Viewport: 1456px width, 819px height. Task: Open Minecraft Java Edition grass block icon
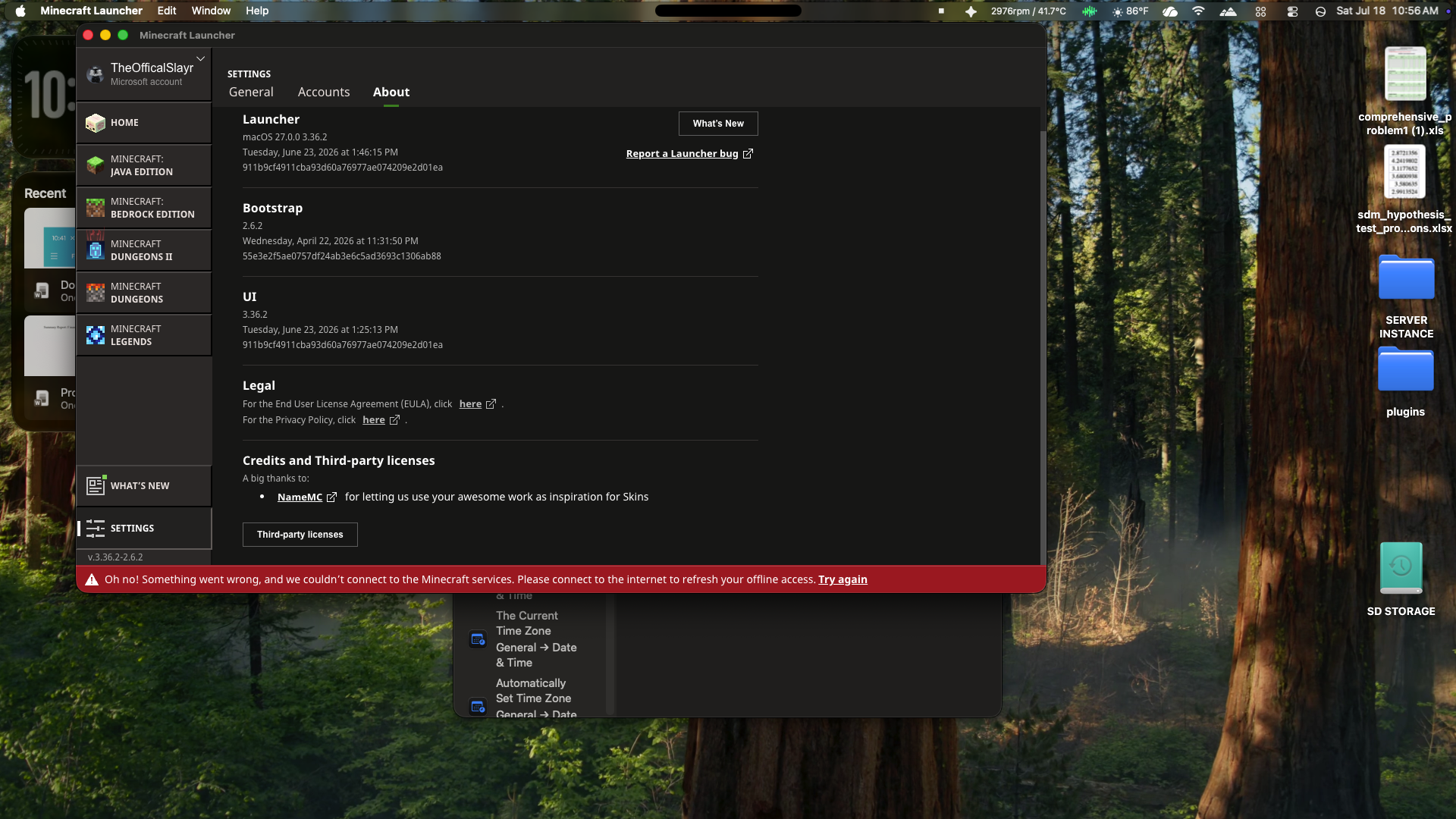96,165
